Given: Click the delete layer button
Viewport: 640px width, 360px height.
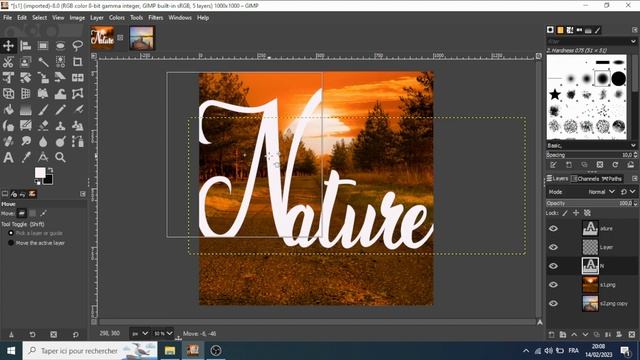Looking at the screenshot, I should pos(632,334).
